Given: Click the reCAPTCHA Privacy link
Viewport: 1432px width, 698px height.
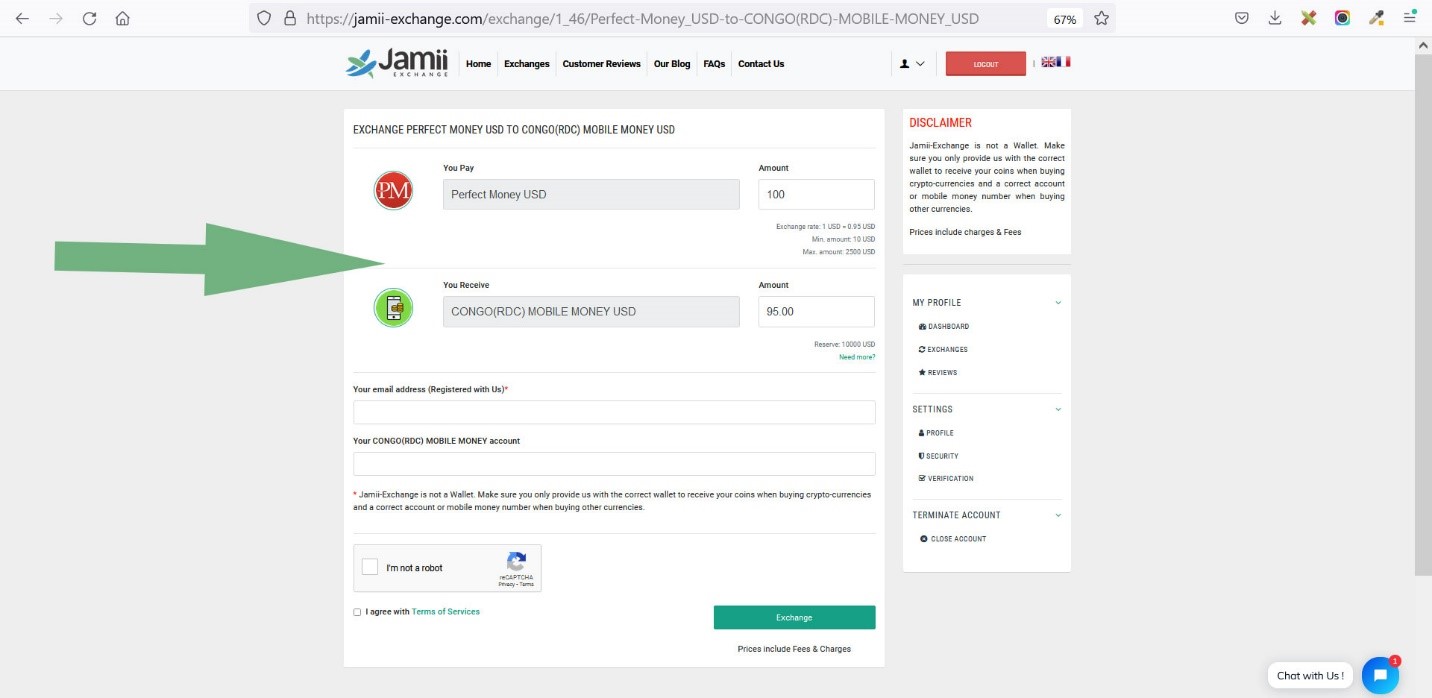Looking at the screenshot, I should (506, 584).
